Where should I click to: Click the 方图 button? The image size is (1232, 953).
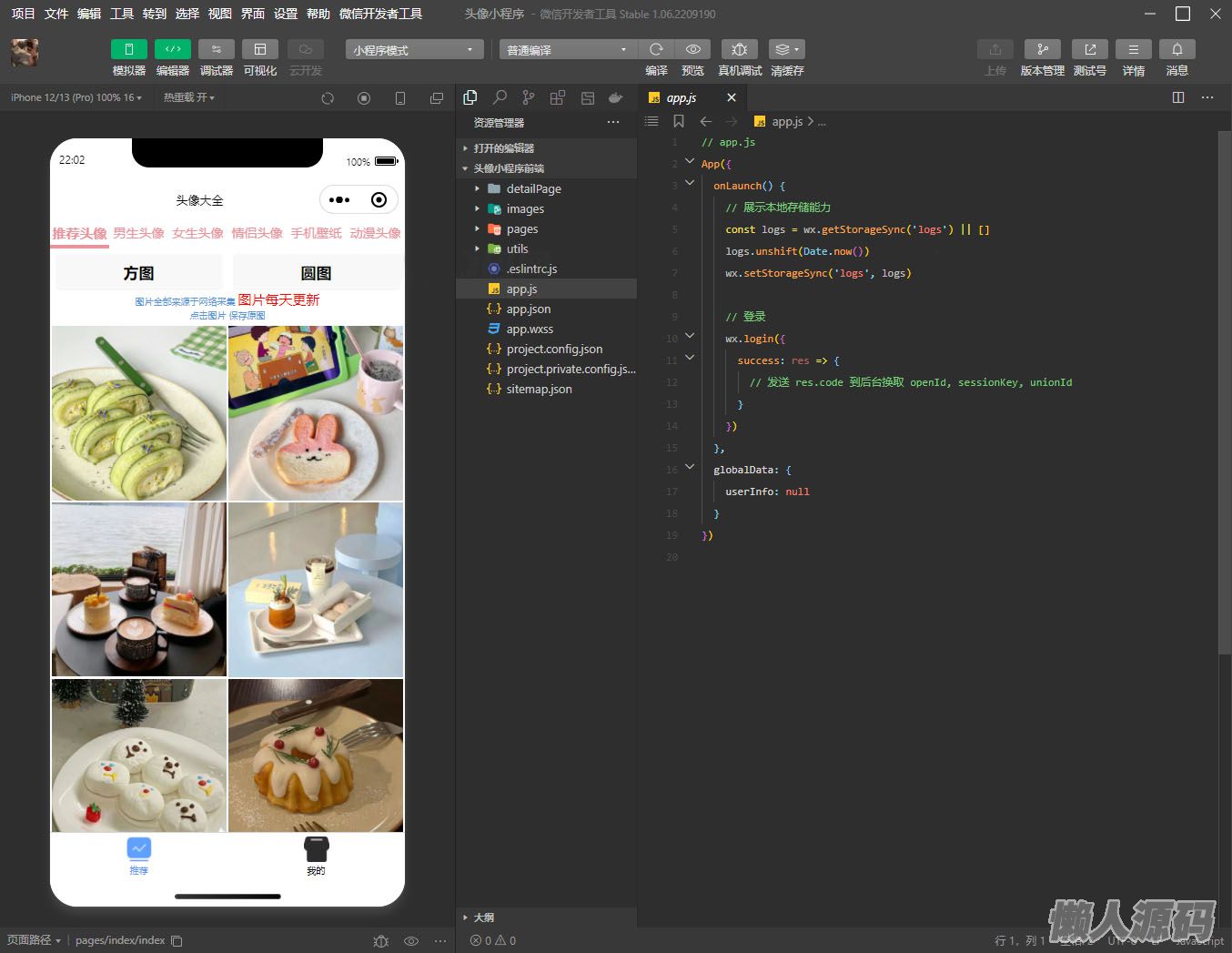click(x=139, y=273)
